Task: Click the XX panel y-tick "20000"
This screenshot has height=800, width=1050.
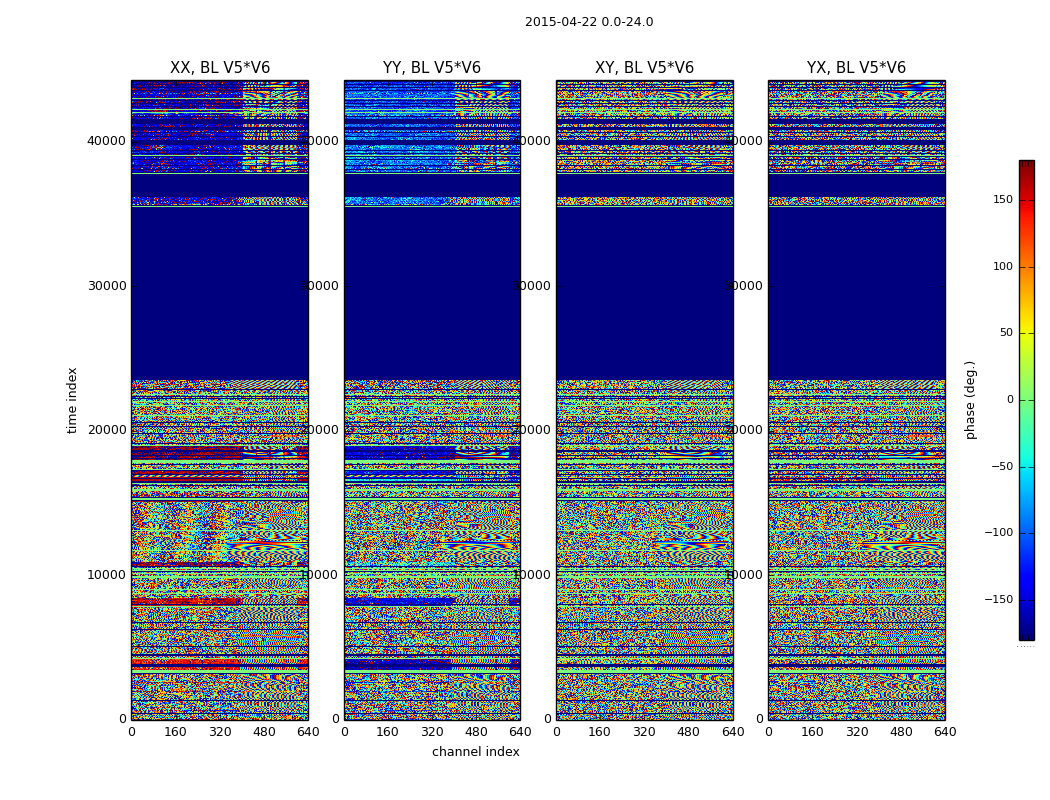Action: coord(106,430)
